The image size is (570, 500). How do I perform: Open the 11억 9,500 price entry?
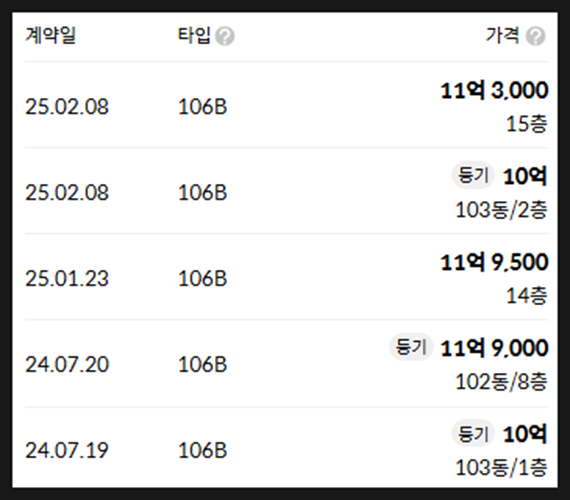(494, 262)
